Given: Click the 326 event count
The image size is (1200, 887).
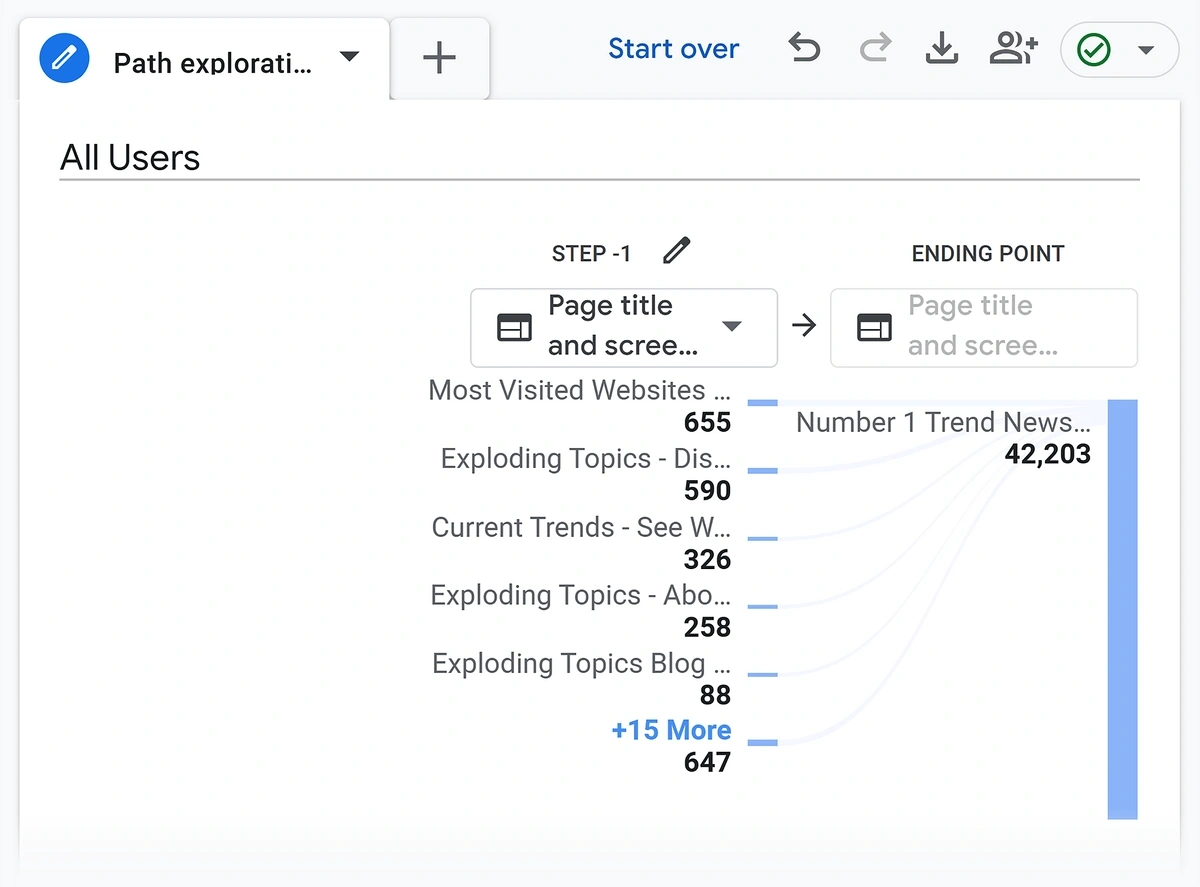Looking at the screenshot, I should [x=708, y=559].
